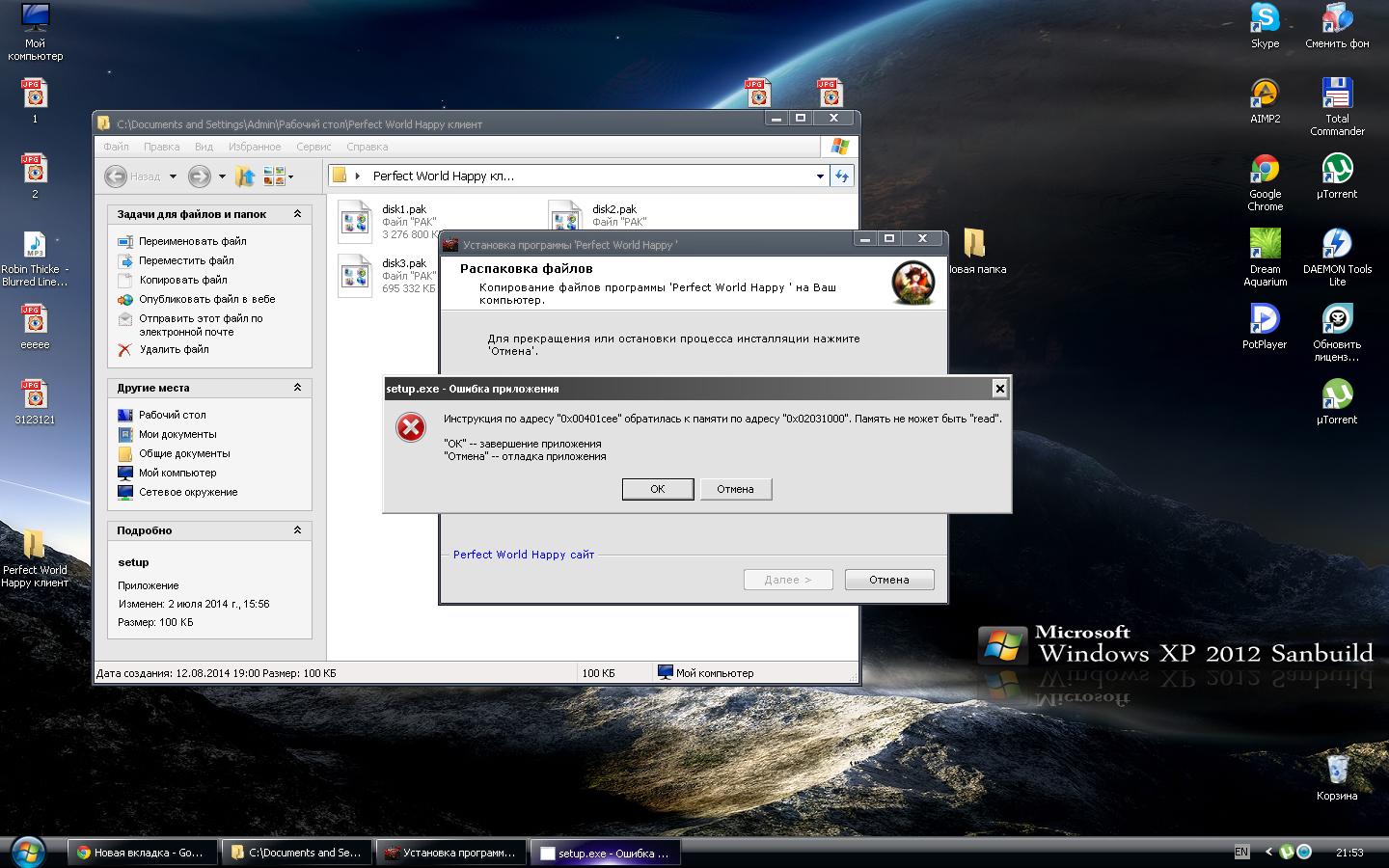Viewport: 1389px width, 868px height.
Task: Click Отмена in the application error dialog
Action: click(735, 489)
